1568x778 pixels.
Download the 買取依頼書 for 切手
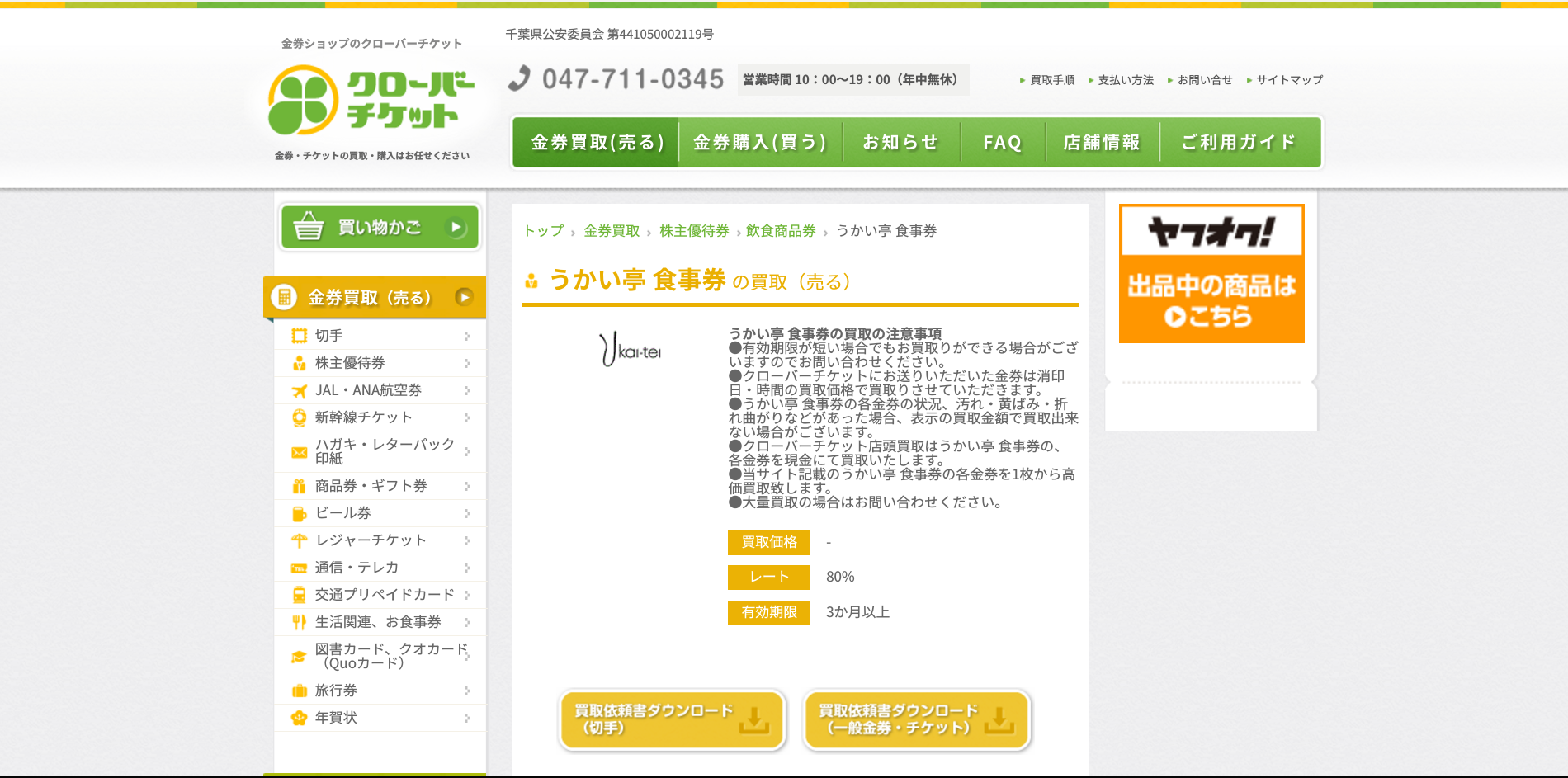(672, 719)
